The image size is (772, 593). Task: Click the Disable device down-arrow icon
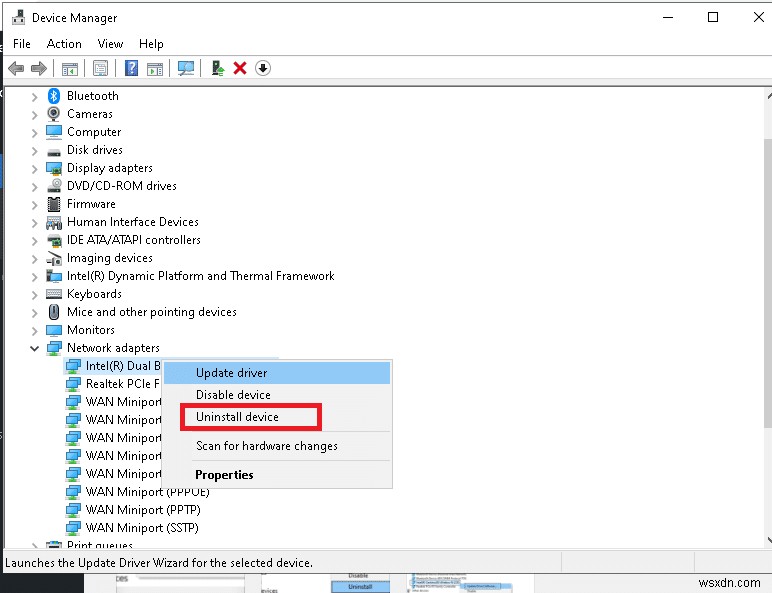coord(263,68)
